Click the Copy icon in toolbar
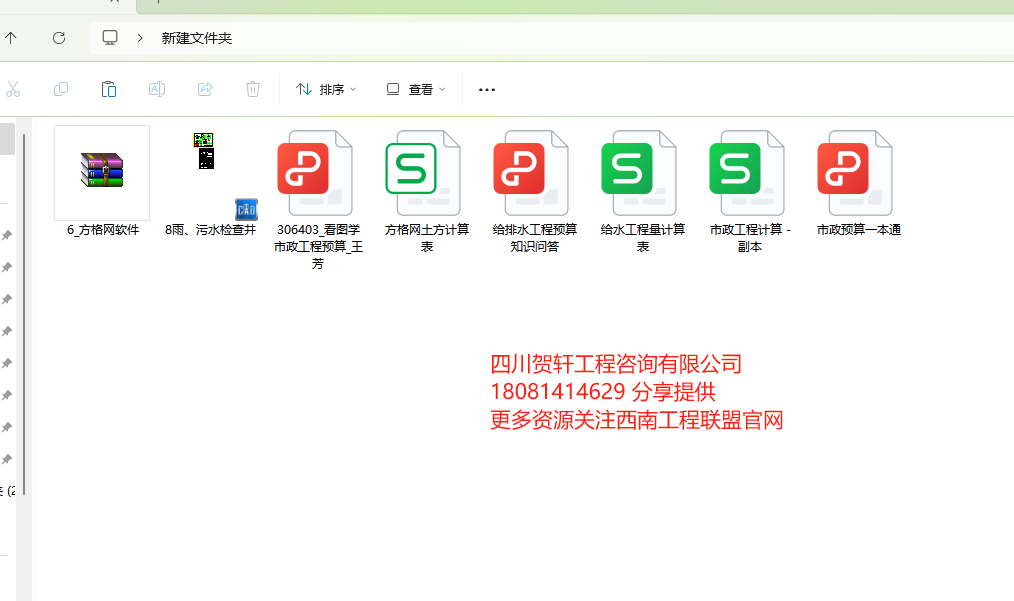The height and width of the screenshot is (601, 1014). click(61, 89)
